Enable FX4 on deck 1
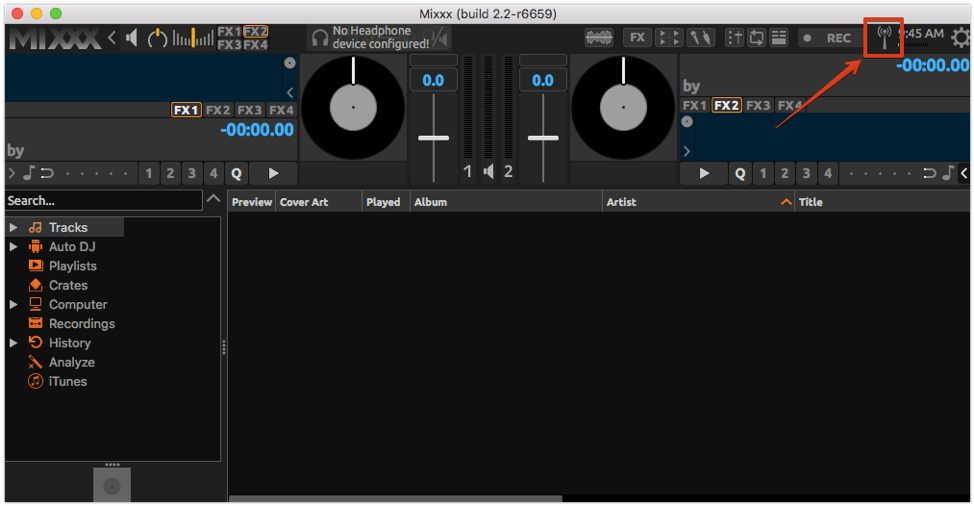Screen dimensions: 974x506 pos(281,110)
